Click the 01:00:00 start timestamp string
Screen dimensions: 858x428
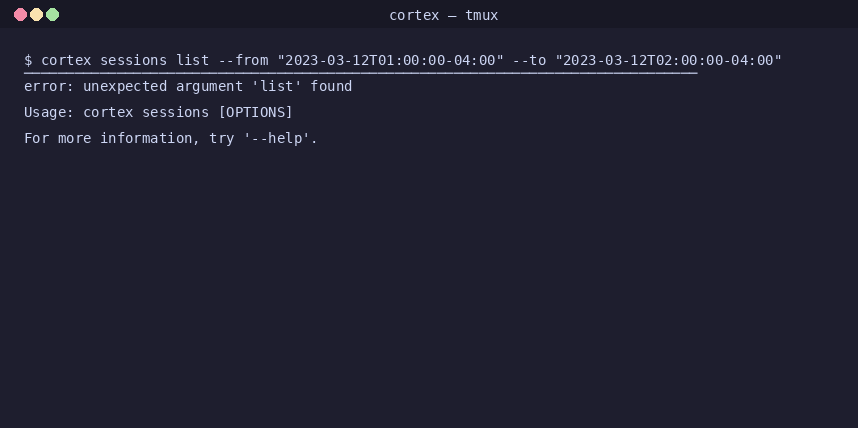coord(390,60)
